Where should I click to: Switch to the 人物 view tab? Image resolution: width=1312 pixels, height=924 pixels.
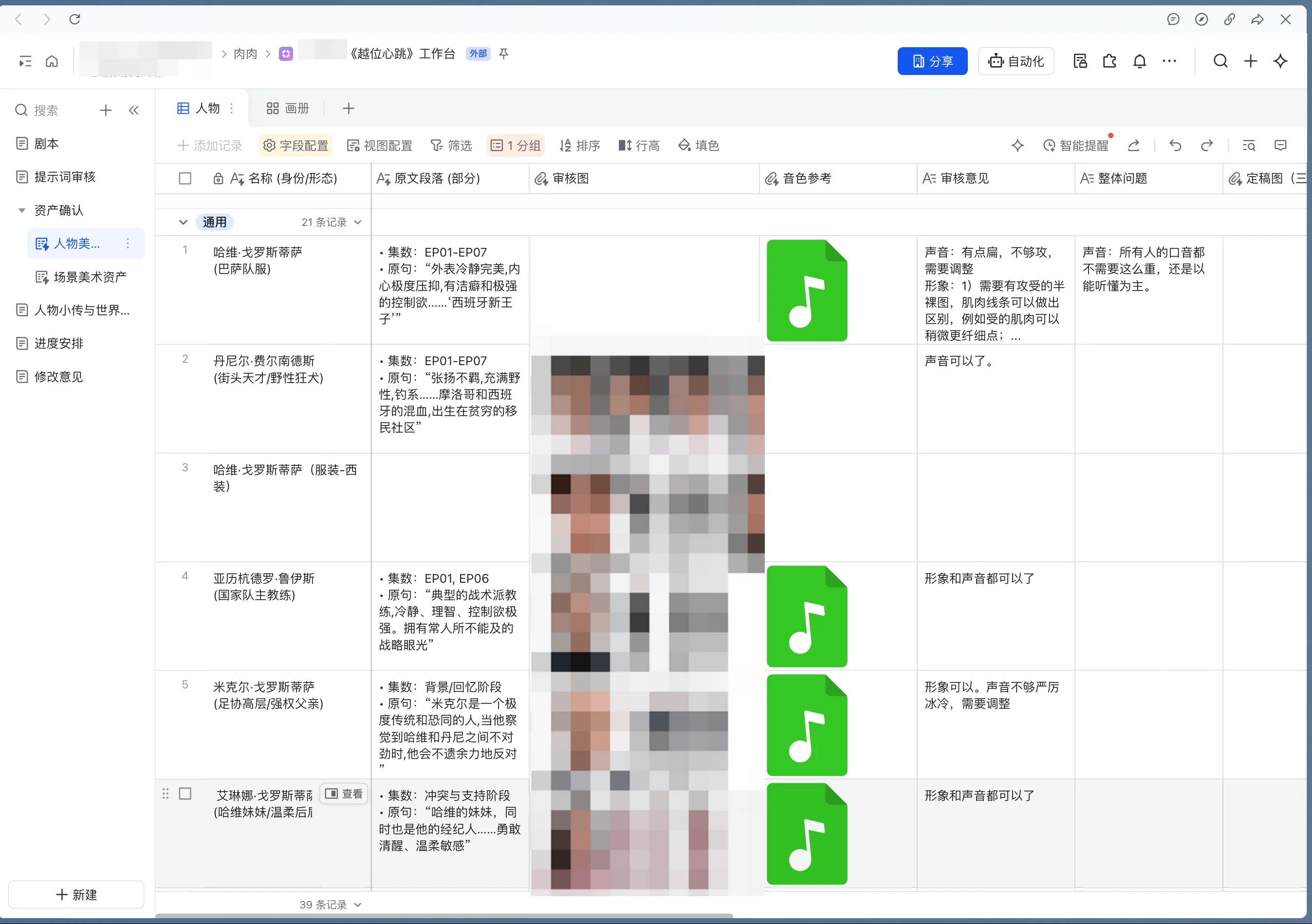click(199, 108)
